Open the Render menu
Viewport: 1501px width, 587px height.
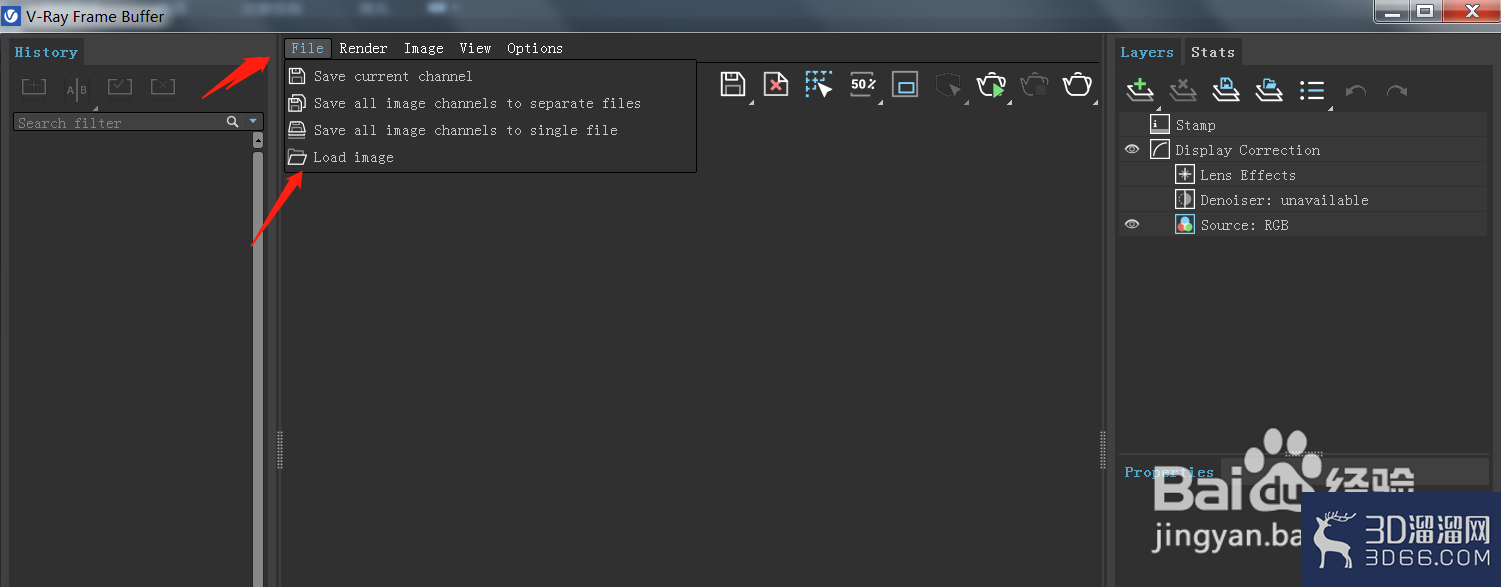(x=363, y=48)
